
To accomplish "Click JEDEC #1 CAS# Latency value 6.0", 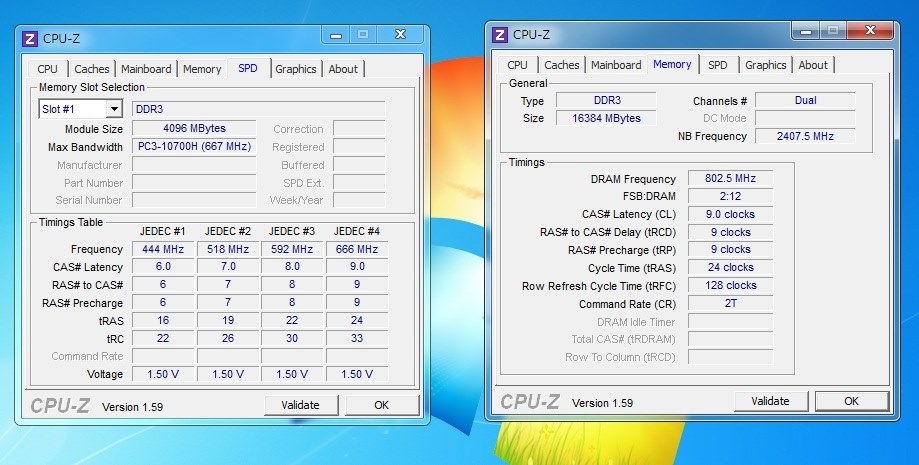I will pos(163,267).
